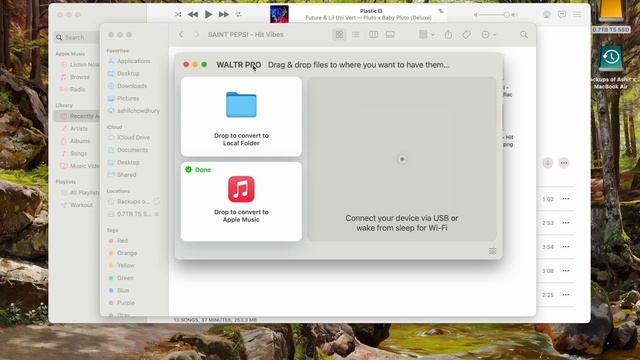Image resolution: width=640 pixels, height=360 pixels.
Task: Skip to next track in Music
Action: (223, 15)
